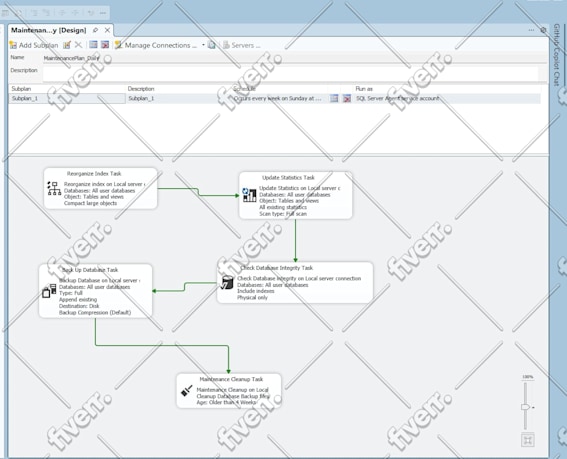Select connector from Reorganize Index to Update Statistics
The height and width of the screenshot is (459, 567).
click(x=198, y=192)
